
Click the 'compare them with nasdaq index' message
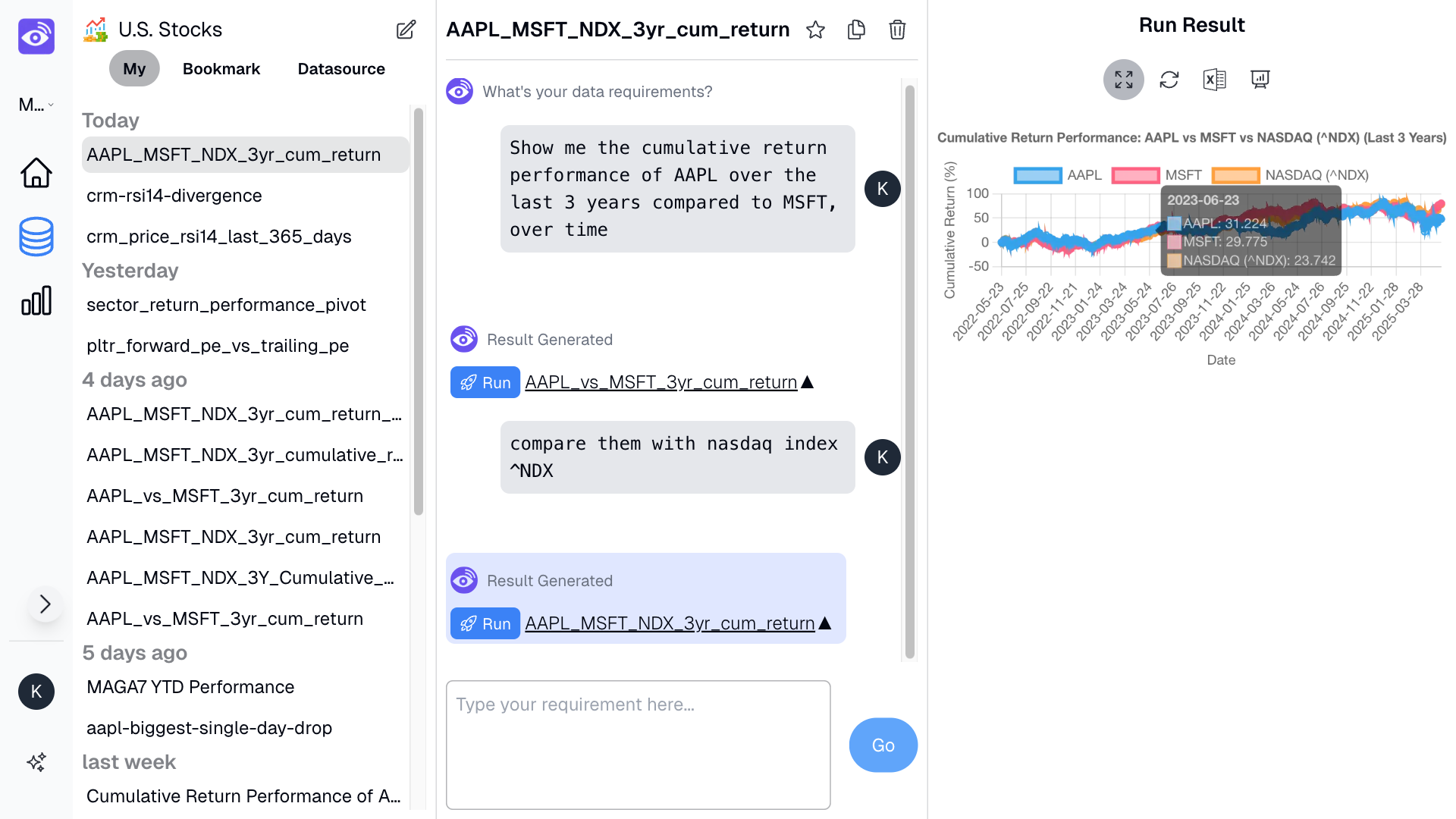[677, 457]
